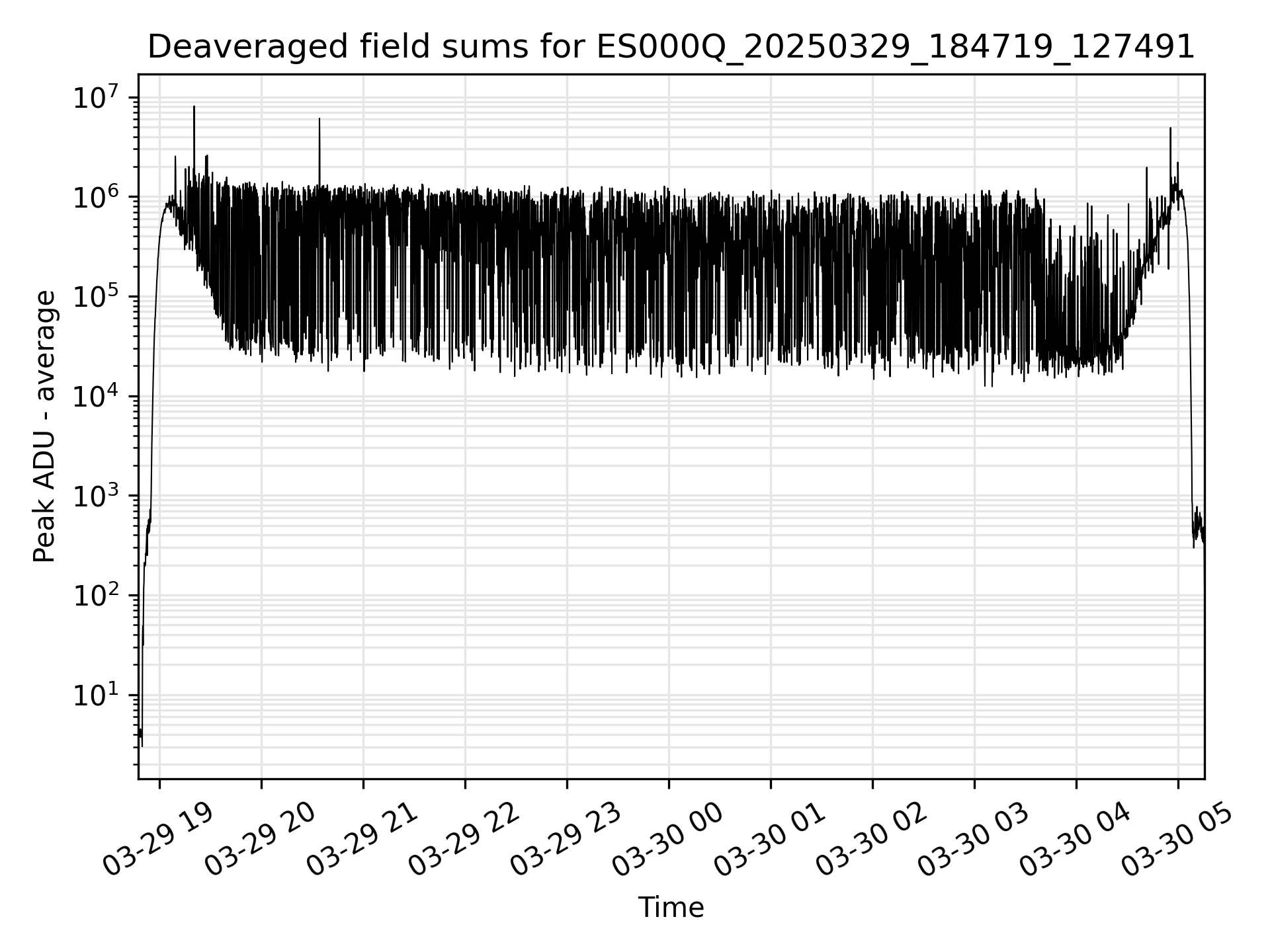Click the y tick label 10^4
The width and height of the screenshot is (1270, 952).
point(97,396)
